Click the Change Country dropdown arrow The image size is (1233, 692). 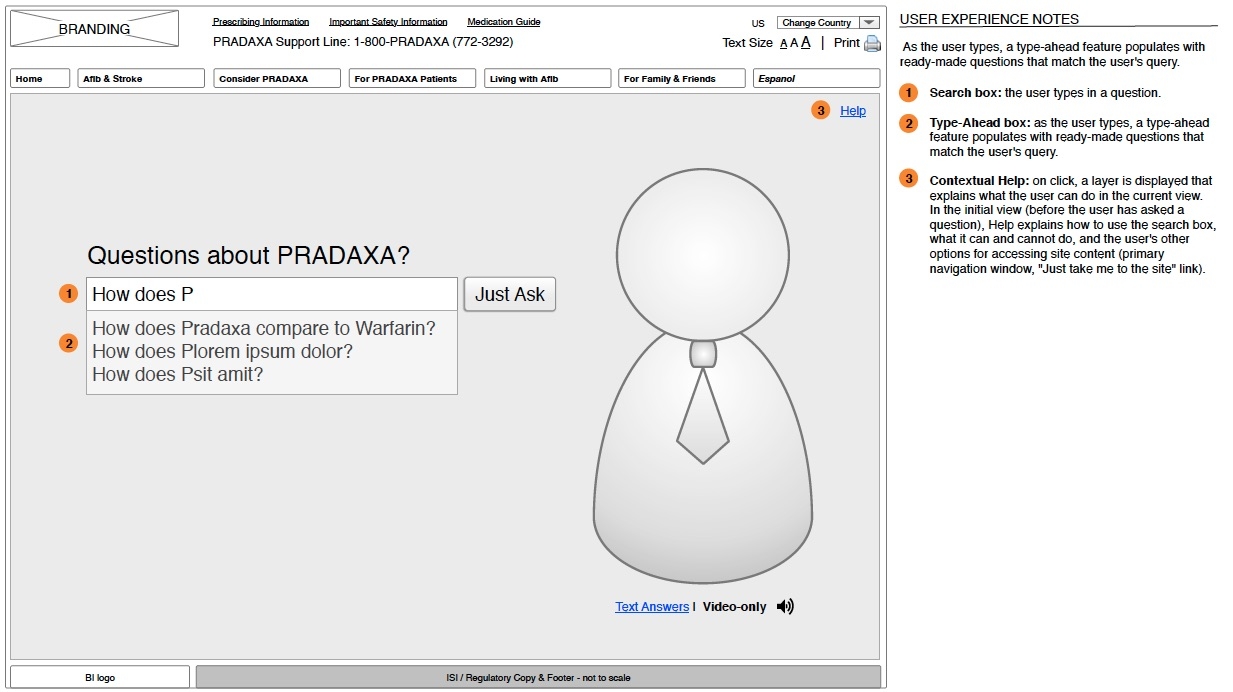869,23
